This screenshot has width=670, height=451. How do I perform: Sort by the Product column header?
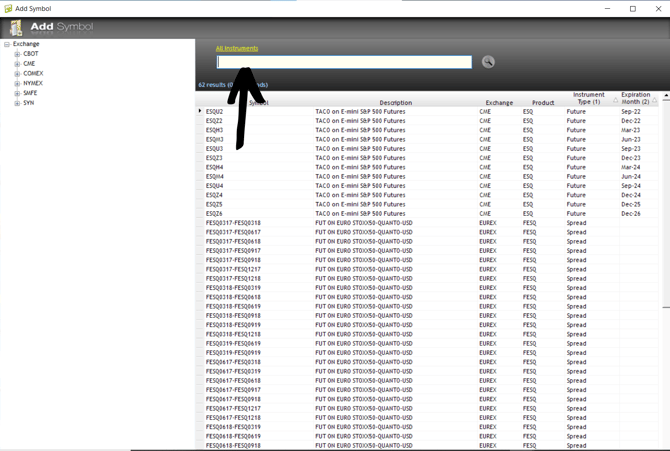(x=543, y=102)
